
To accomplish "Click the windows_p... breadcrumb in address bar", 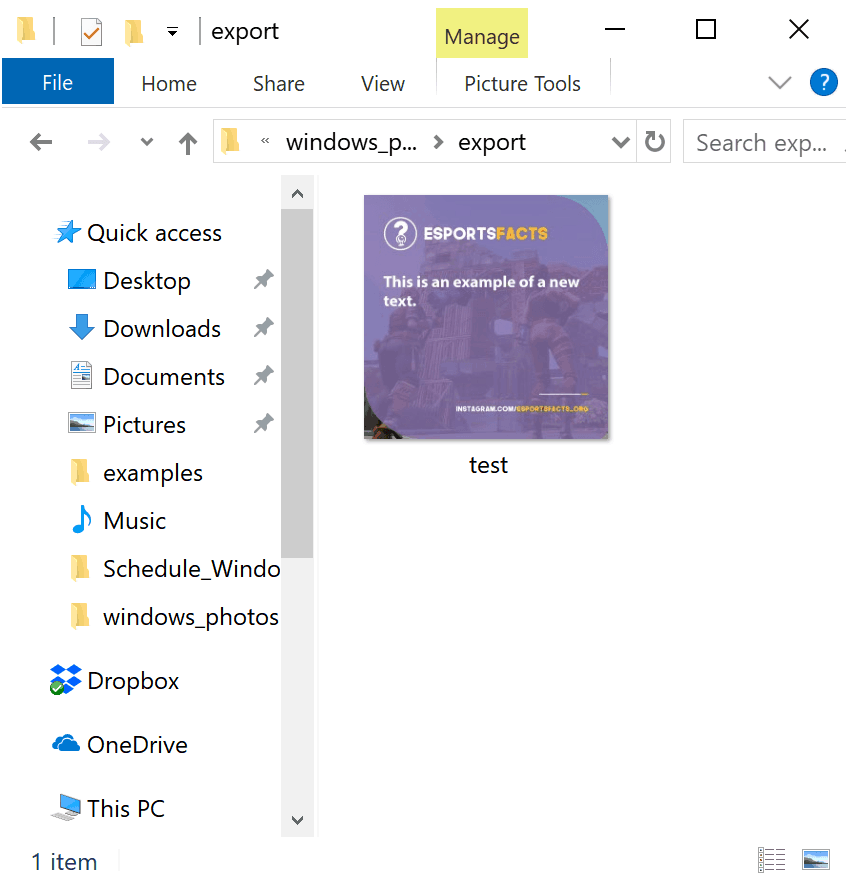I will (x=351, y=142).
